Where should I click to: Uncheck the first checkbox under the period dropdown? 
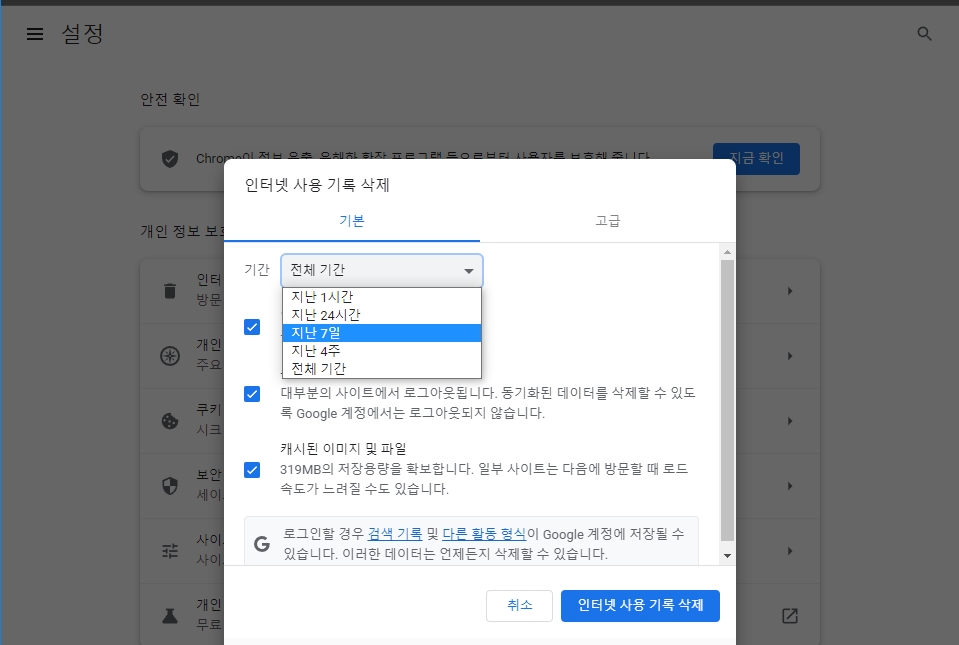(252, 327)
